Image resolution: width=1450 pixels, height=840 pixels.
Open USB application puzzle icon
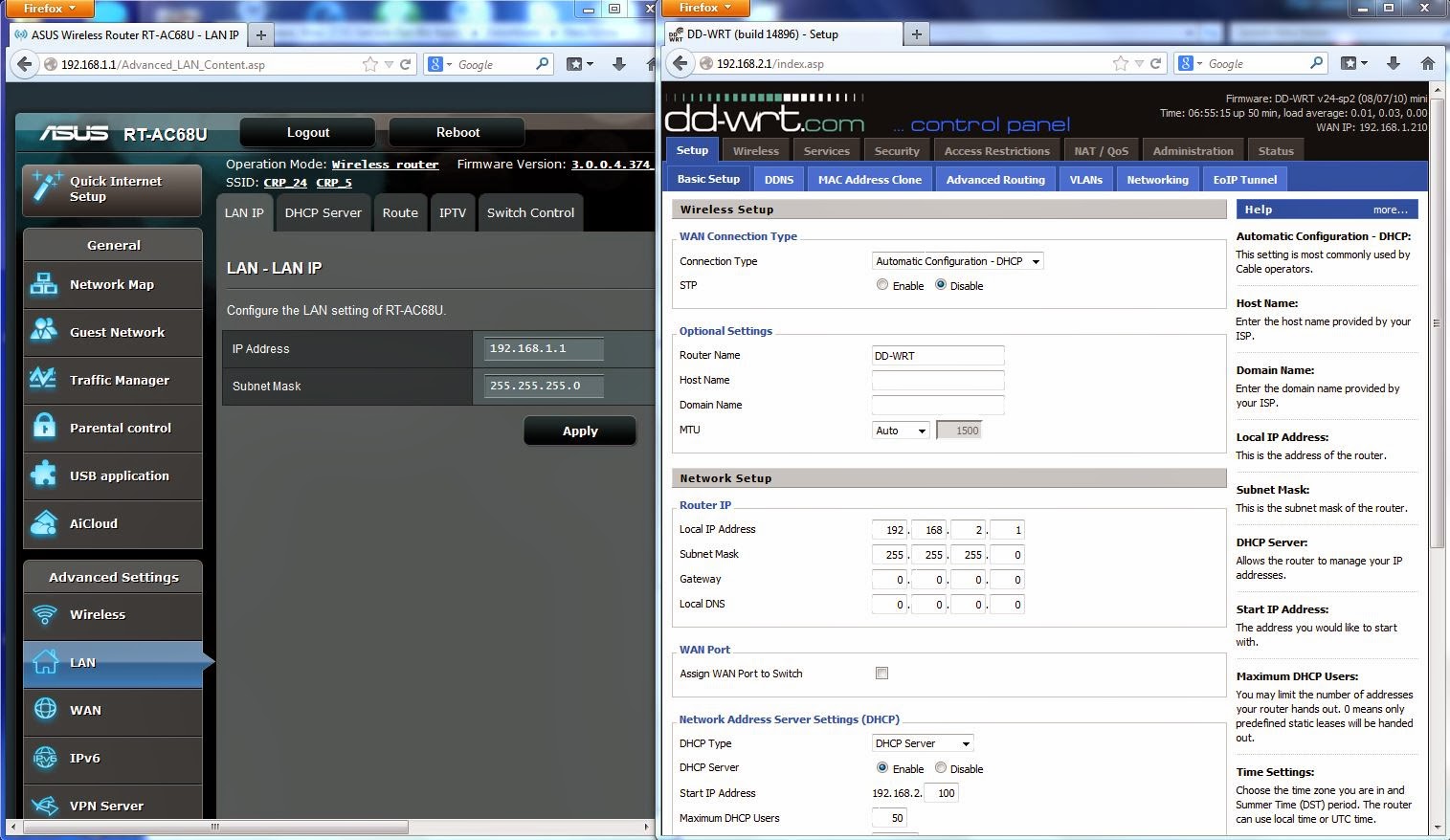pyautogui.click(x=44, y=475)
